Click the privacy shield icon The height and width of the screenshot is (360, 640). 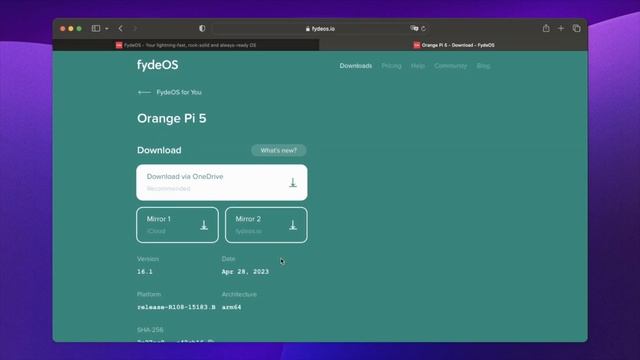[202, 29]
